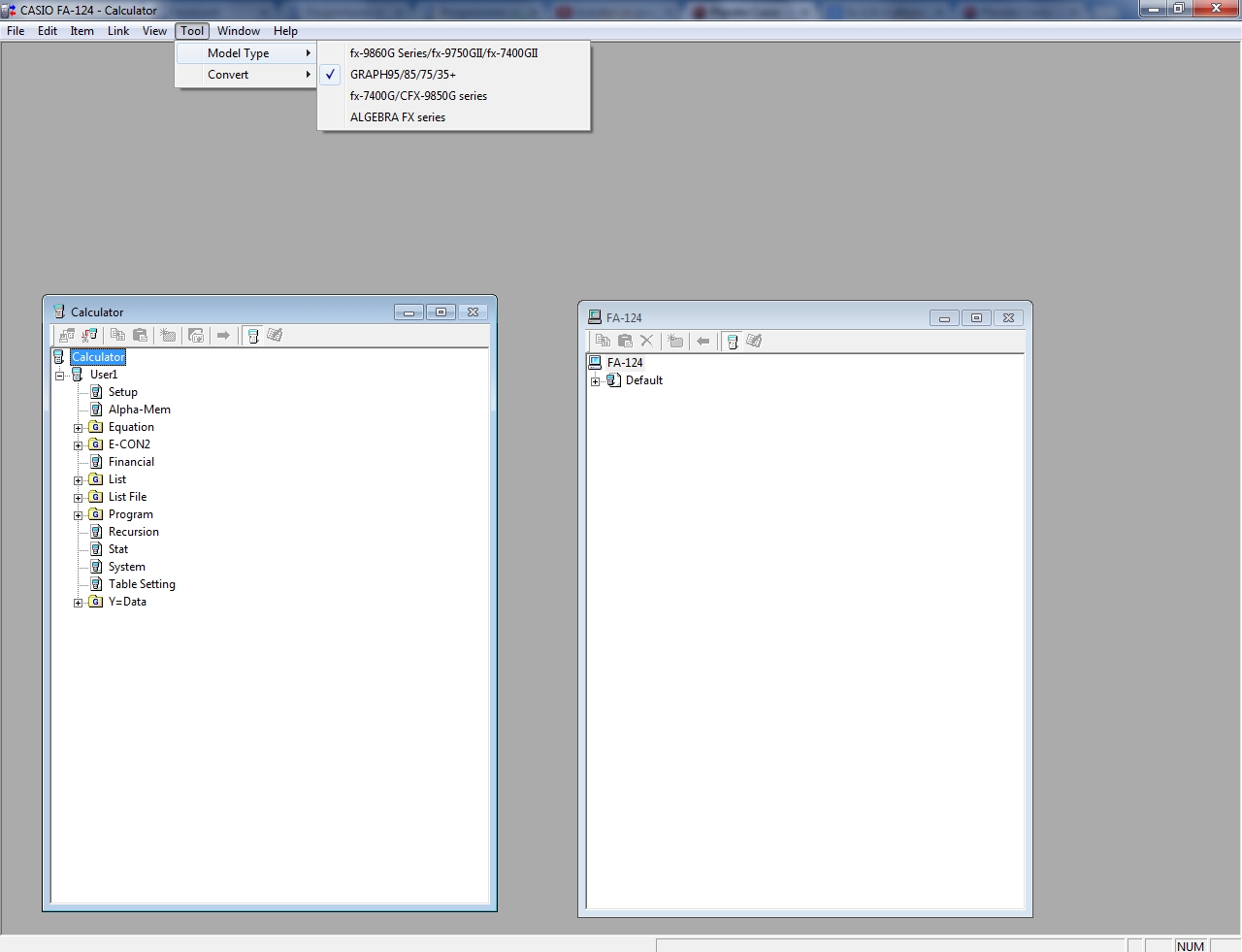Select Stat item in tree
Image resolution: width=1242 pixels, height=952 pixels.
118,549
